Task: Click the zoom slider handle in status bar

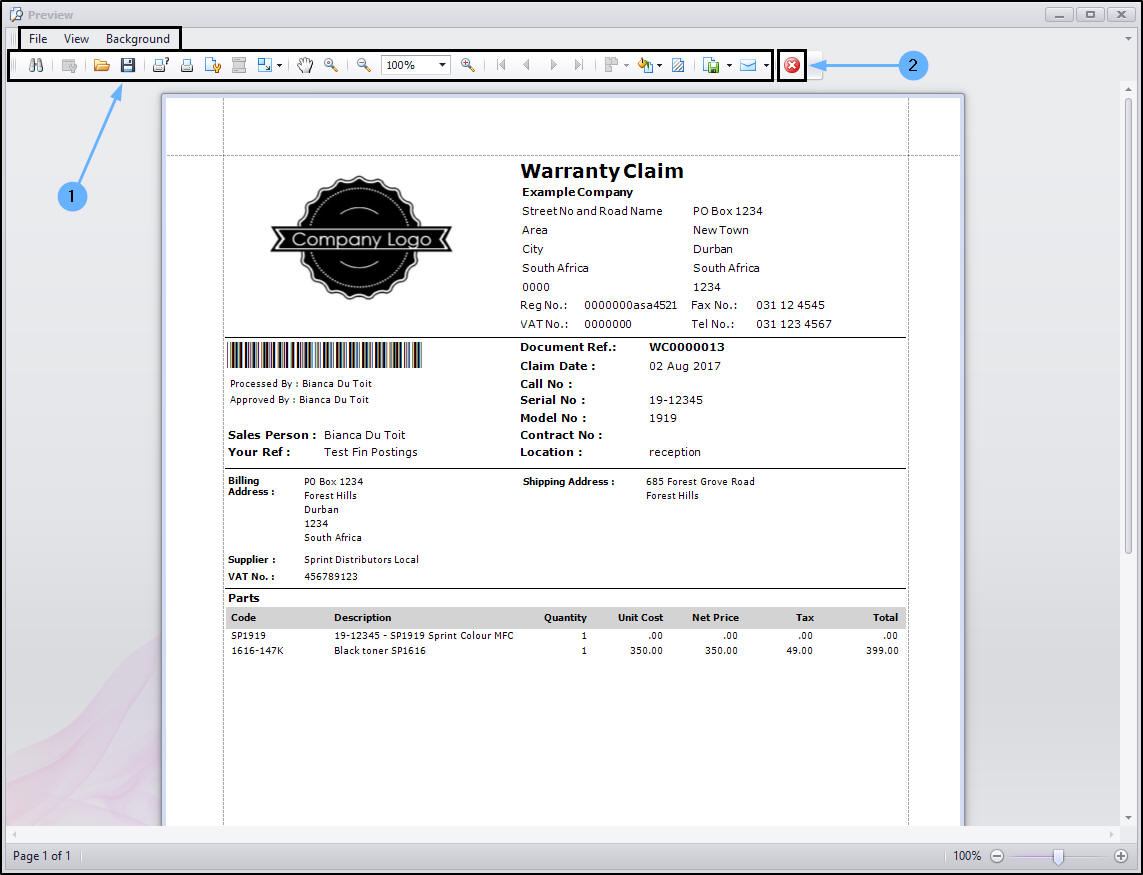Action: pyautogui.click(x=1058, y=856)
